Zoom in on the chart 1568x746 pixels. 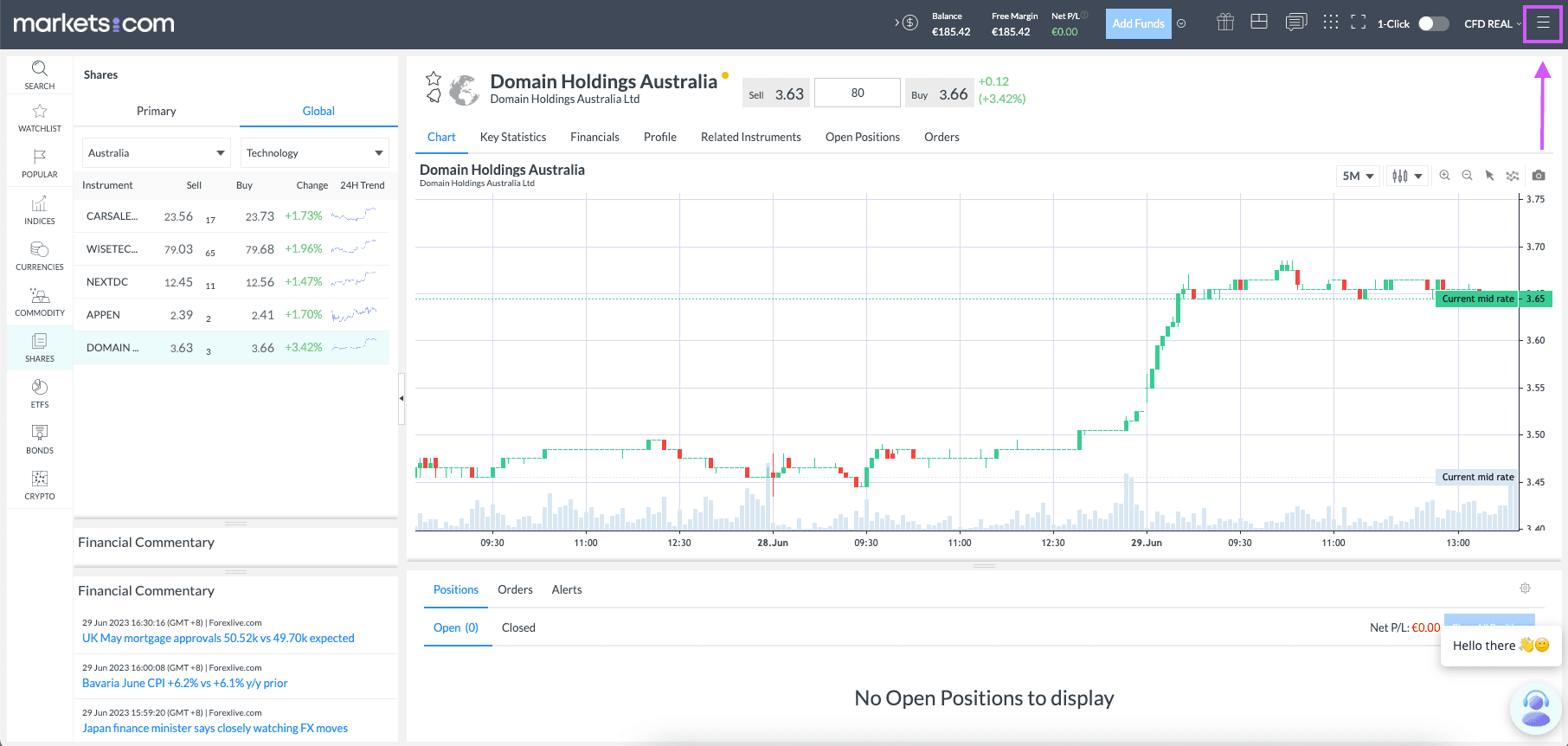pyautogui.click(x=1444, y=176)
